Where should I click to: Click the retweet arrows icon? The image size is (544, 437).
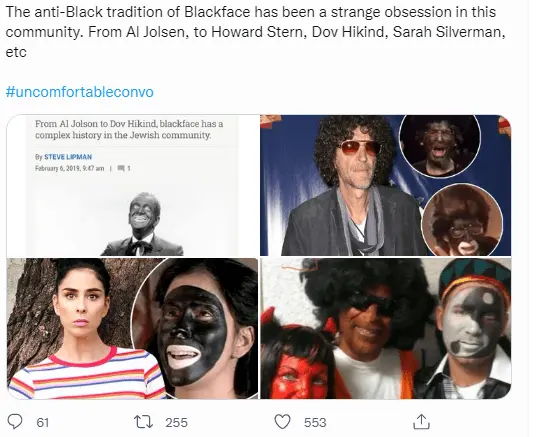(143, 422)
